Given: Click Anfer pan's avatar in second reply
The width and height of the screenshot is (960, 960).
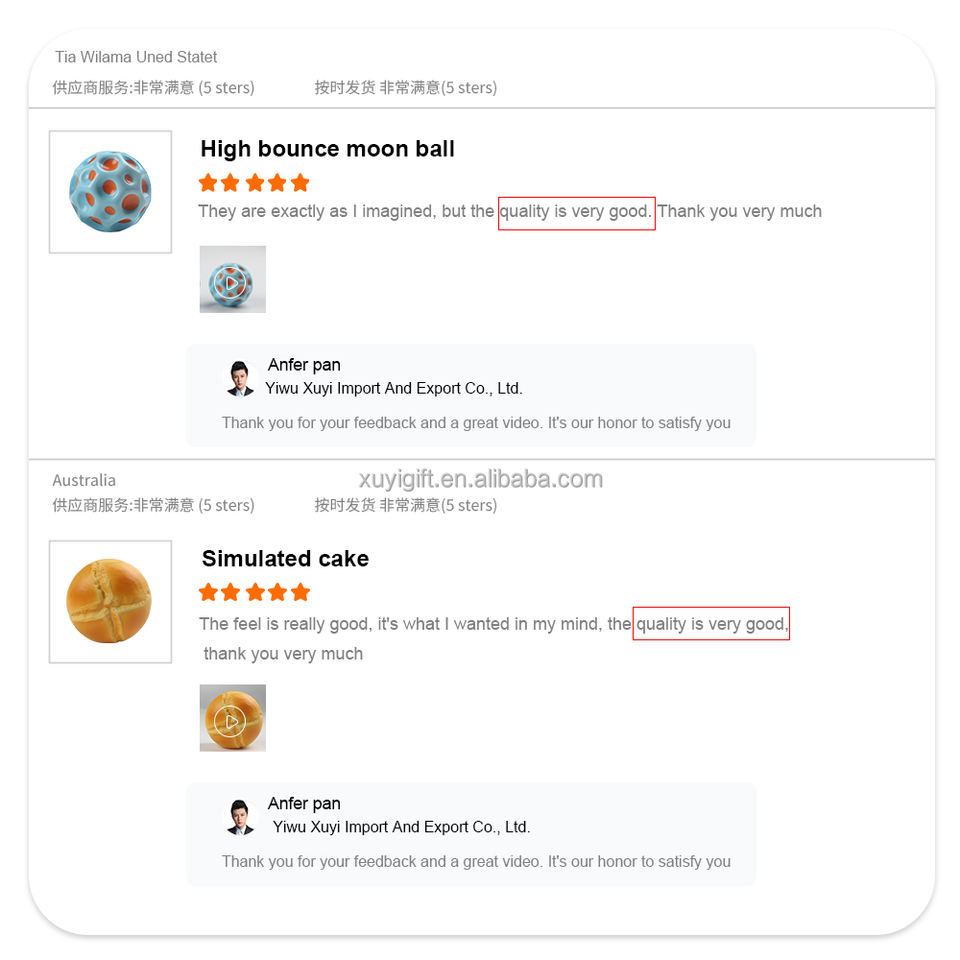Looking at the screenshot, I should coord(239,816).
